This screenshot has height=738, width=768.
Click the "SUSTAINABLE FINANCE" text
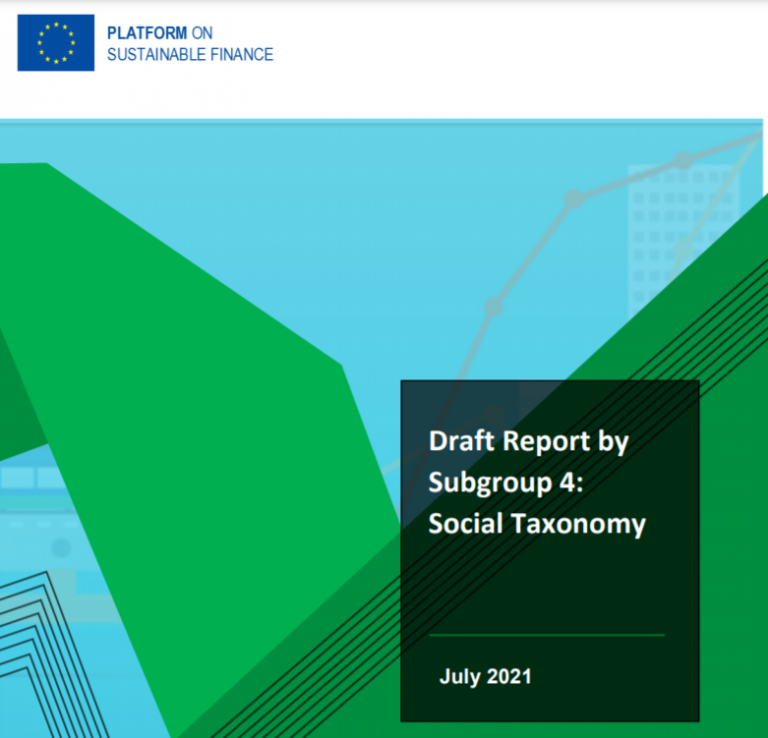point(190,54)
